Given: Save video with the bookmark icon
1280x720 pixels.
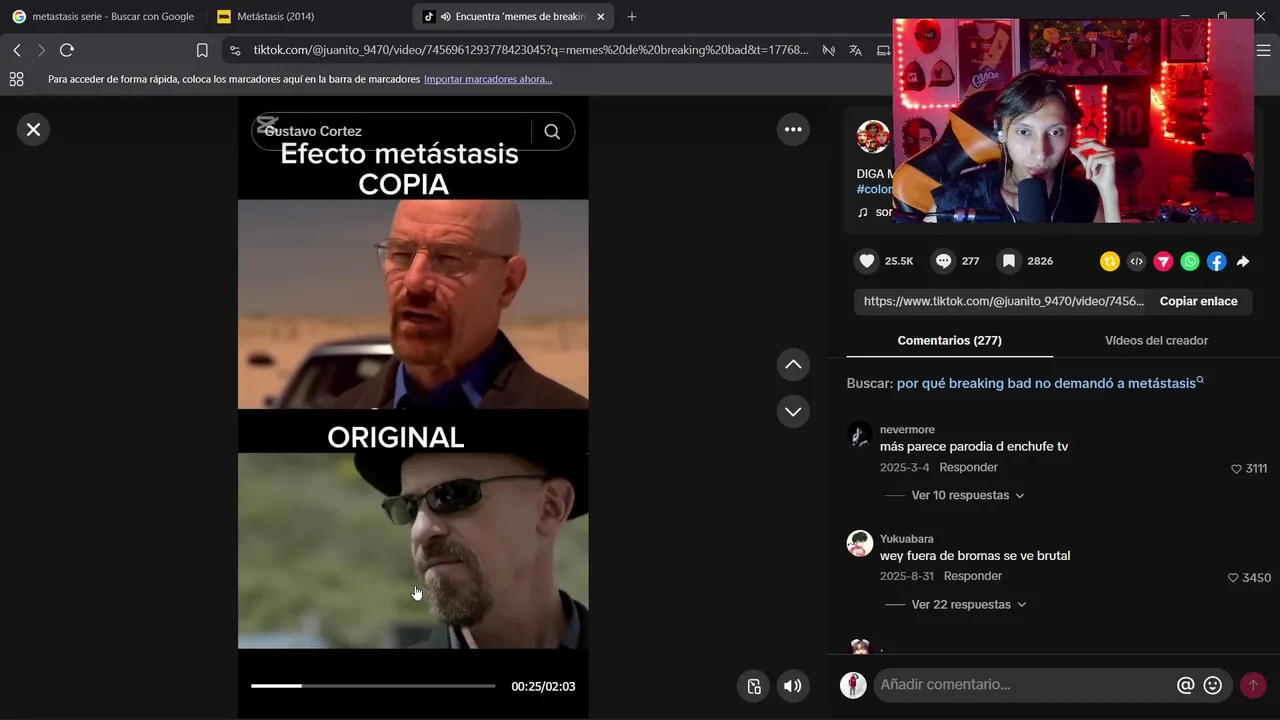Looking at the screenshot, I should tap(1009, 261).
